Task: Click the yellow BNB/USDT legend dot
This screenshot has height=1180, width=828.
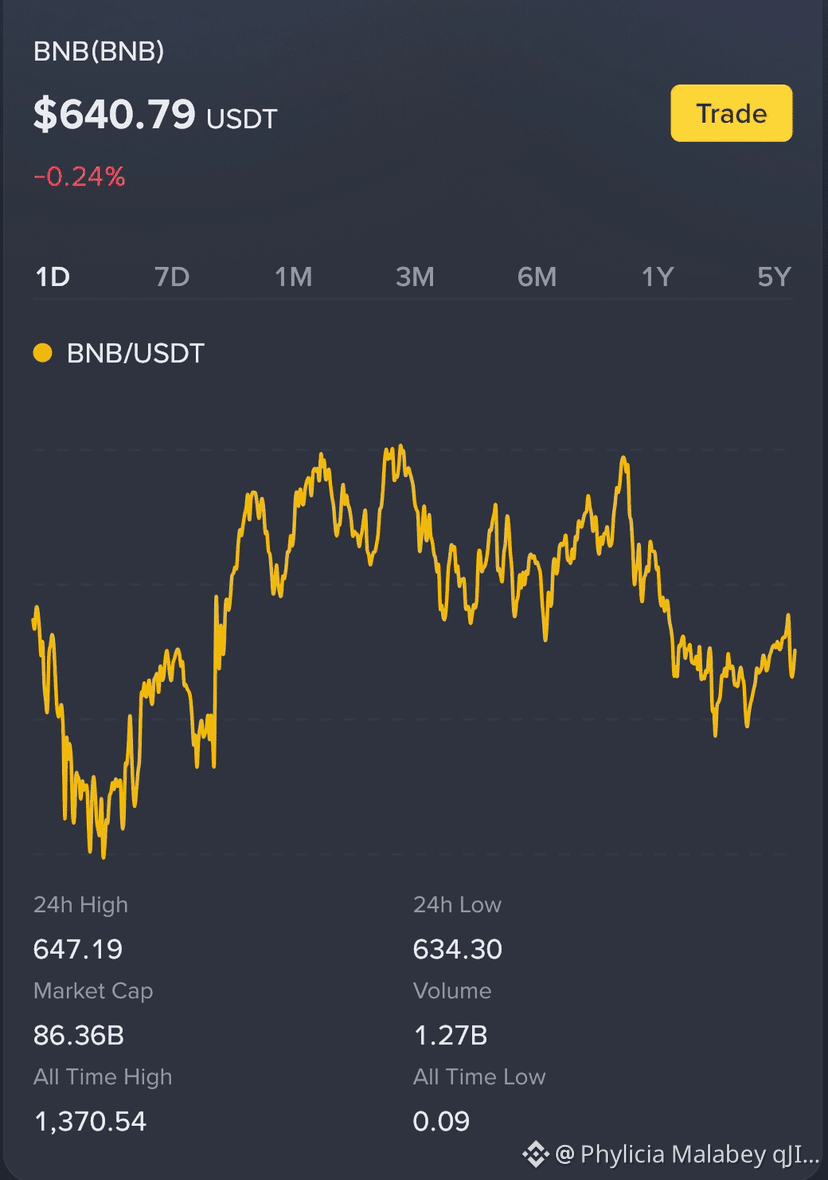Action: (43, 353)
